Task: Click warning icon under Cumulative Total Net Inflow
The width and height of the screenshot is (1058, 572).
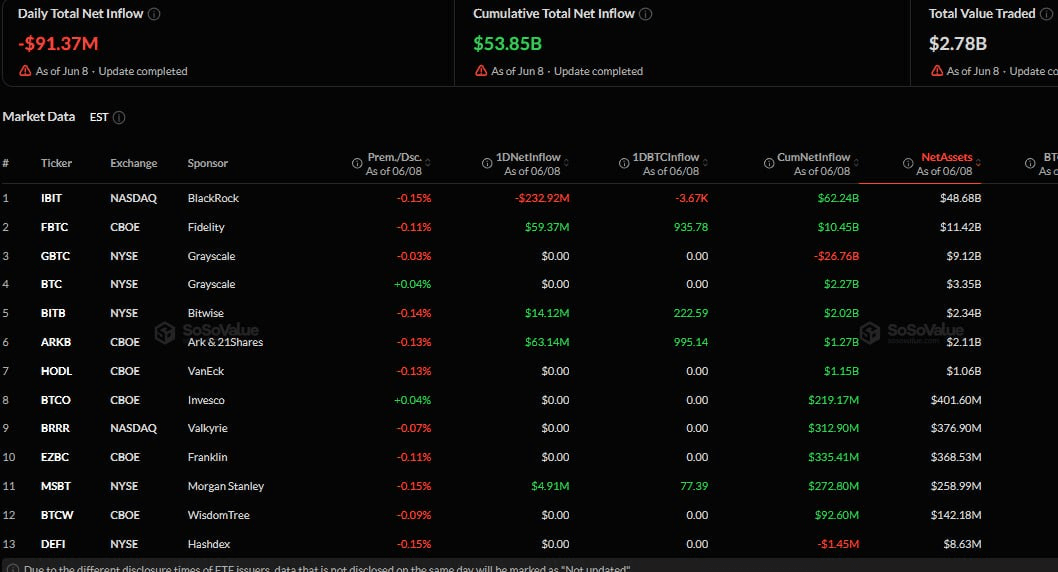Action: coord(481,71)
